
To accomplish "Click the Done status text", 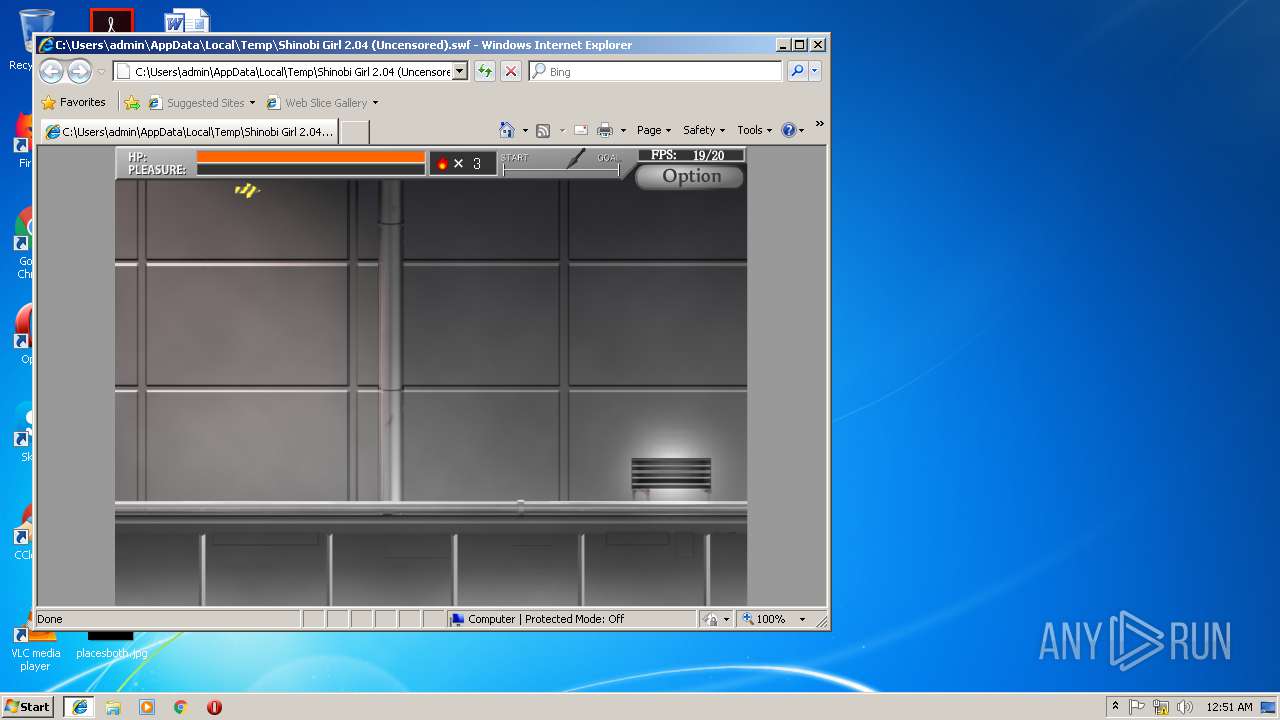I will tap(50, 619).
